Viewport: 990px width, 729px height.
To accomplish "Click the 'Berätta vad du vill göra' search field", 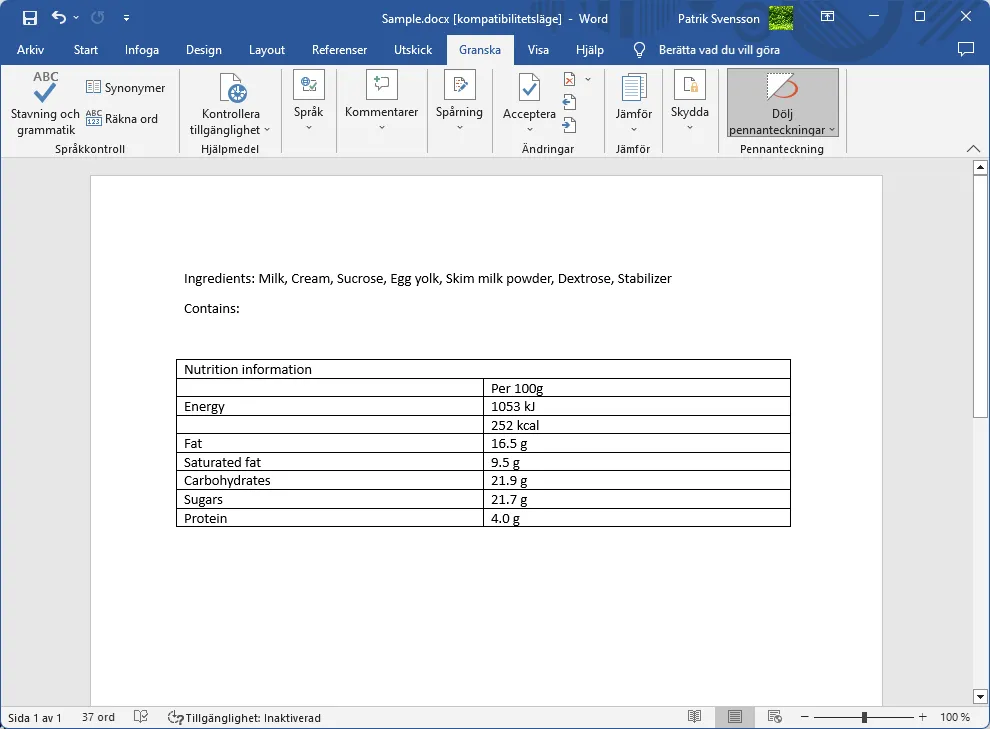I will pyautogui.click(x=719, y=50).
